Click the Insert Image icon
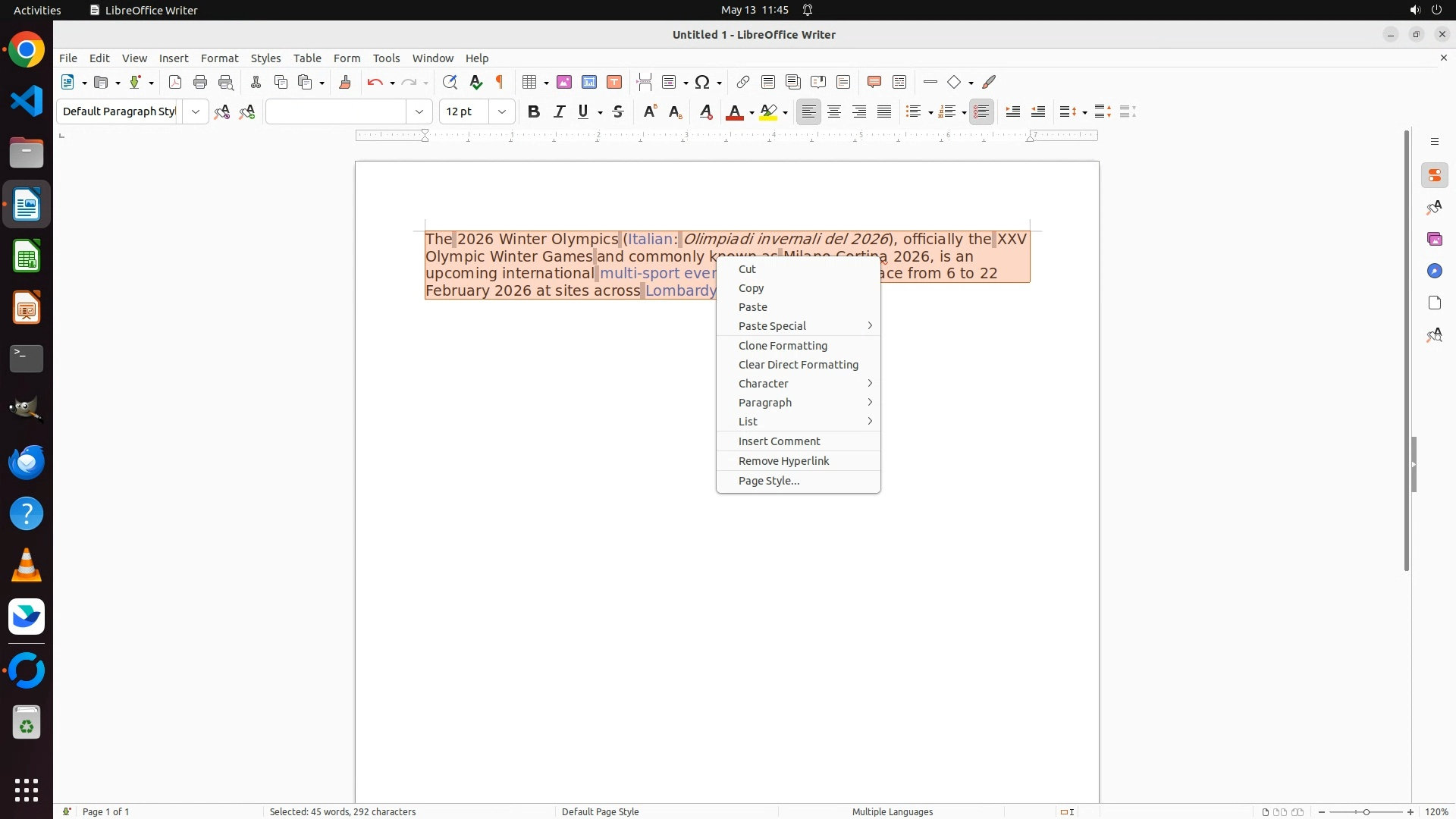 564,82
